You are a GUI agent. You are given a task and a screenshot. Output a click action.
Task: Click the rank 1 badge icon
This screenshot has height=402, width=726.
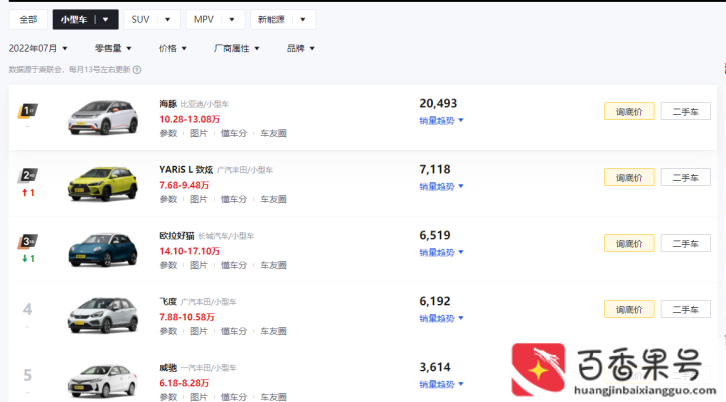pos(28,111)
